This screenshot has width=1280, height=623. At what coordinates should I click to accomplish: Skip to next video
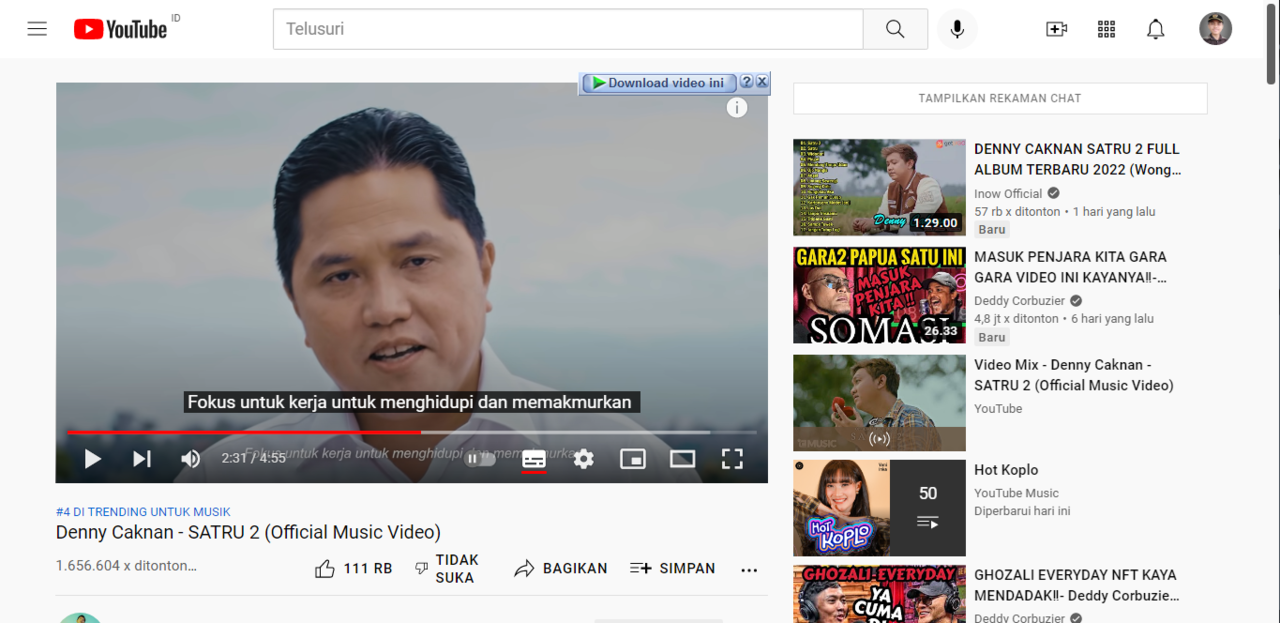click(x=142, y=459)
